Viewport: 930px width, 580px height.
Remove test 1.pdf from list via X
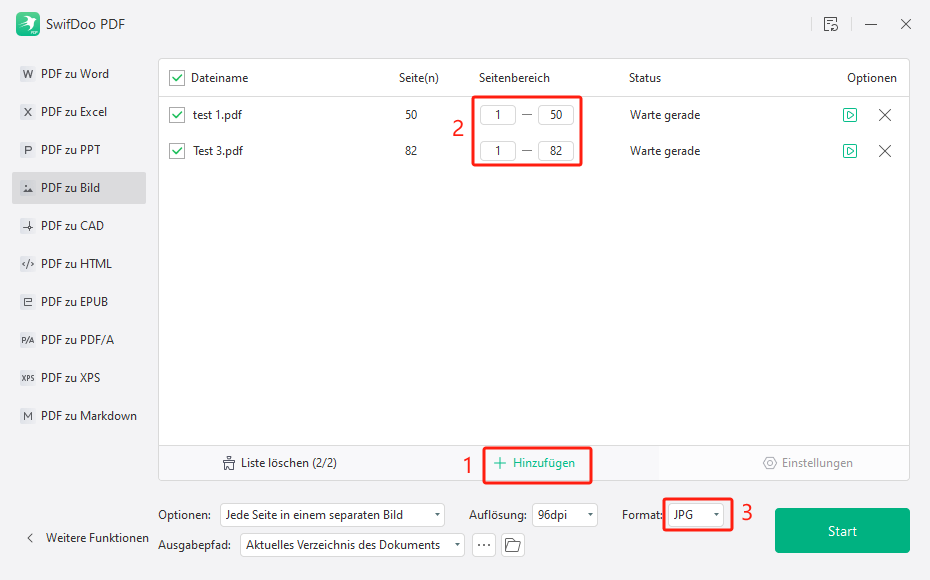[885, 115]
